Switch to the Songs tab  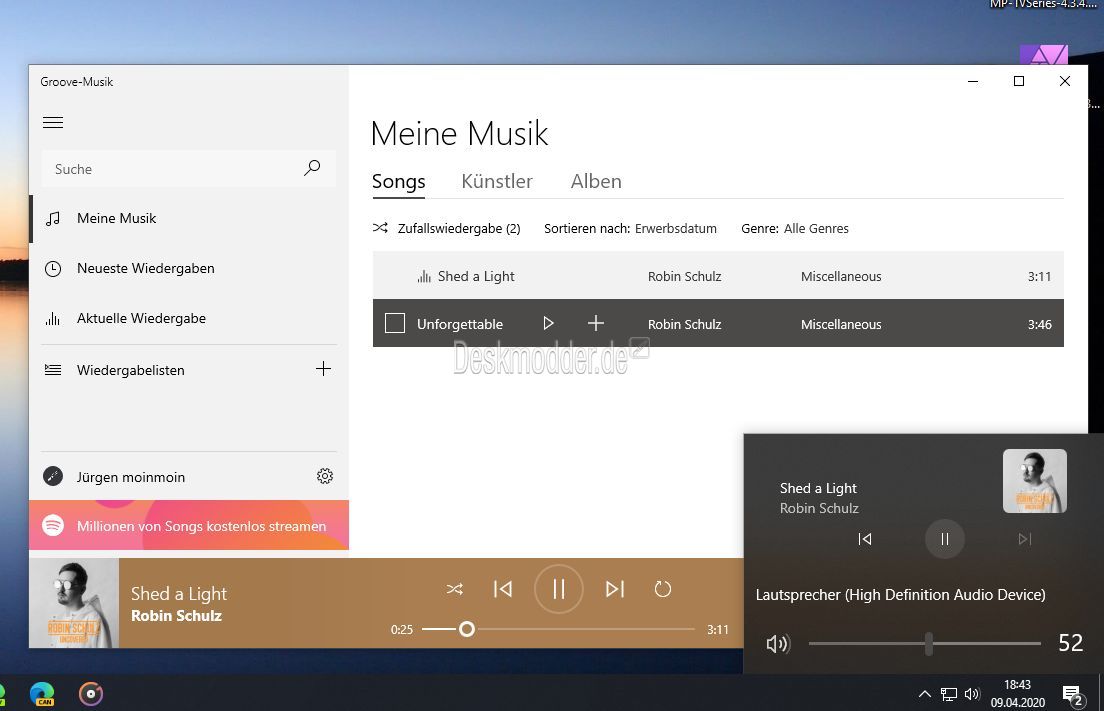coord(399,182)
